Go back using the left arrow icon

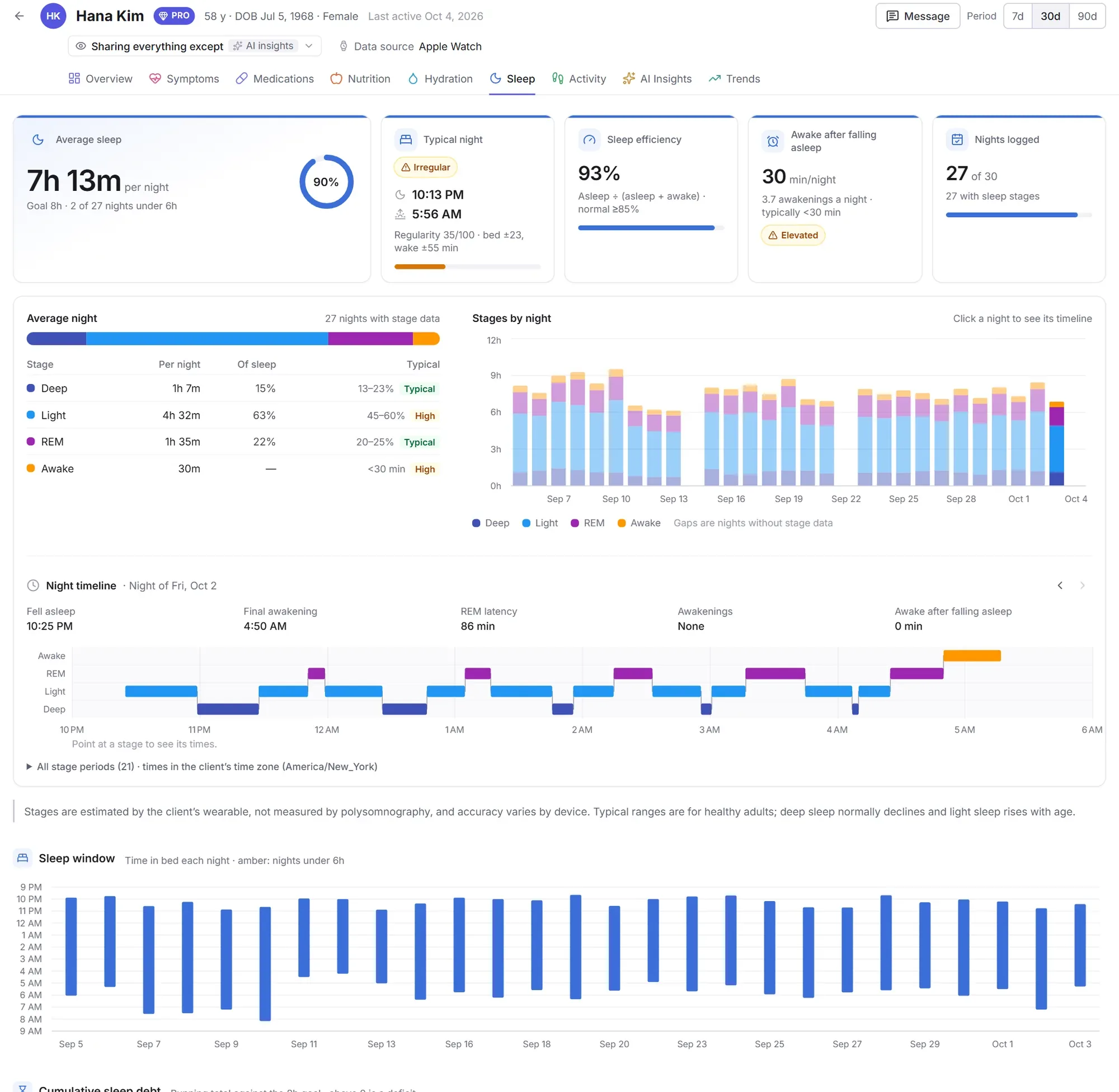coord(20,16)
